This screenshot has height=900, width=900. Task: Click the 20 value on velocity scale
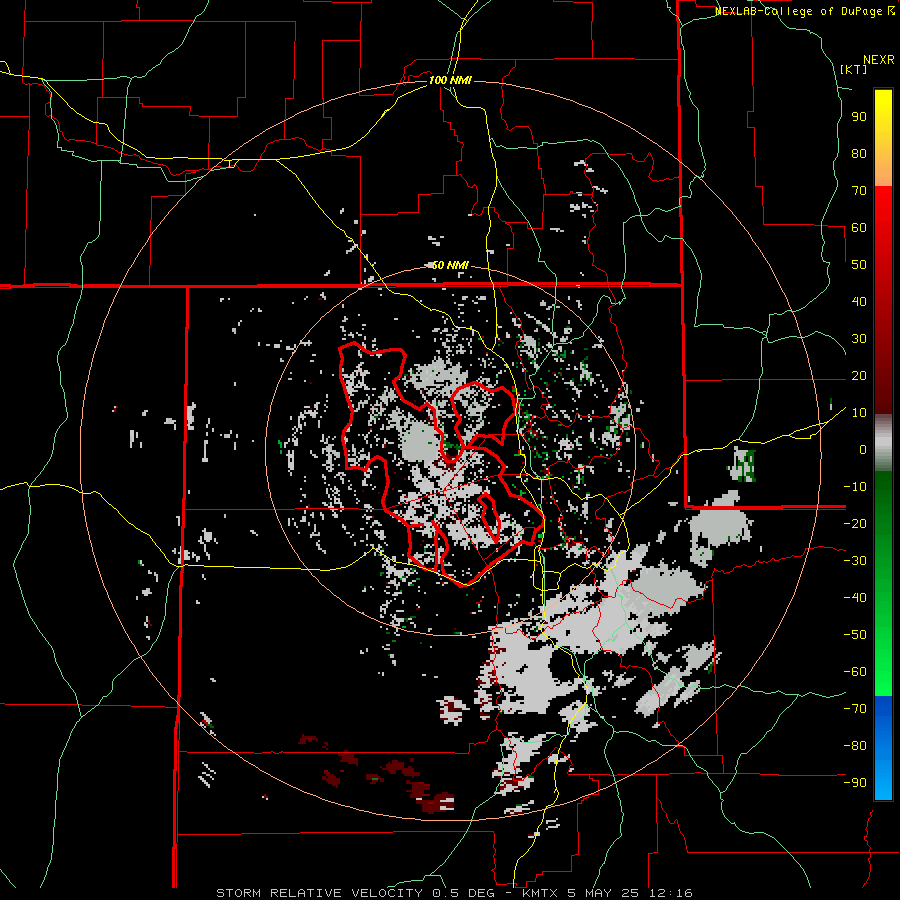click(859, 376)
